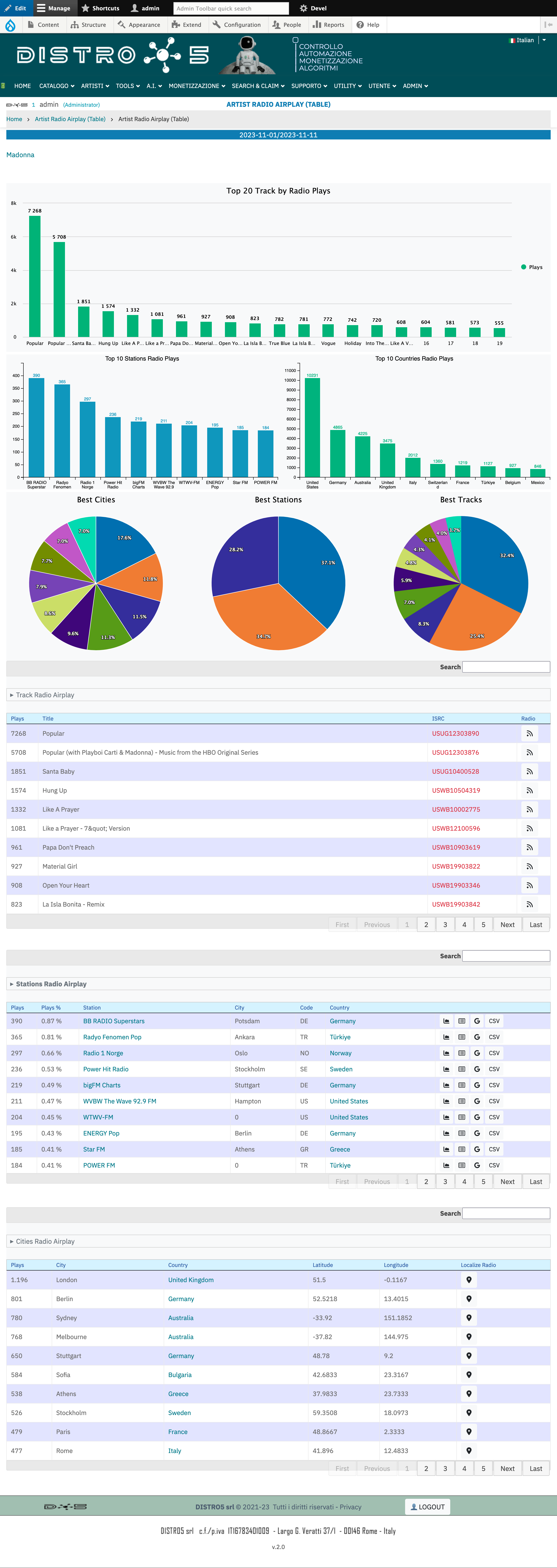The height and width of the screenshot is (1568, 557).
Task: Open ISRC link USUG12303876
Action: [x=455, y=752]
